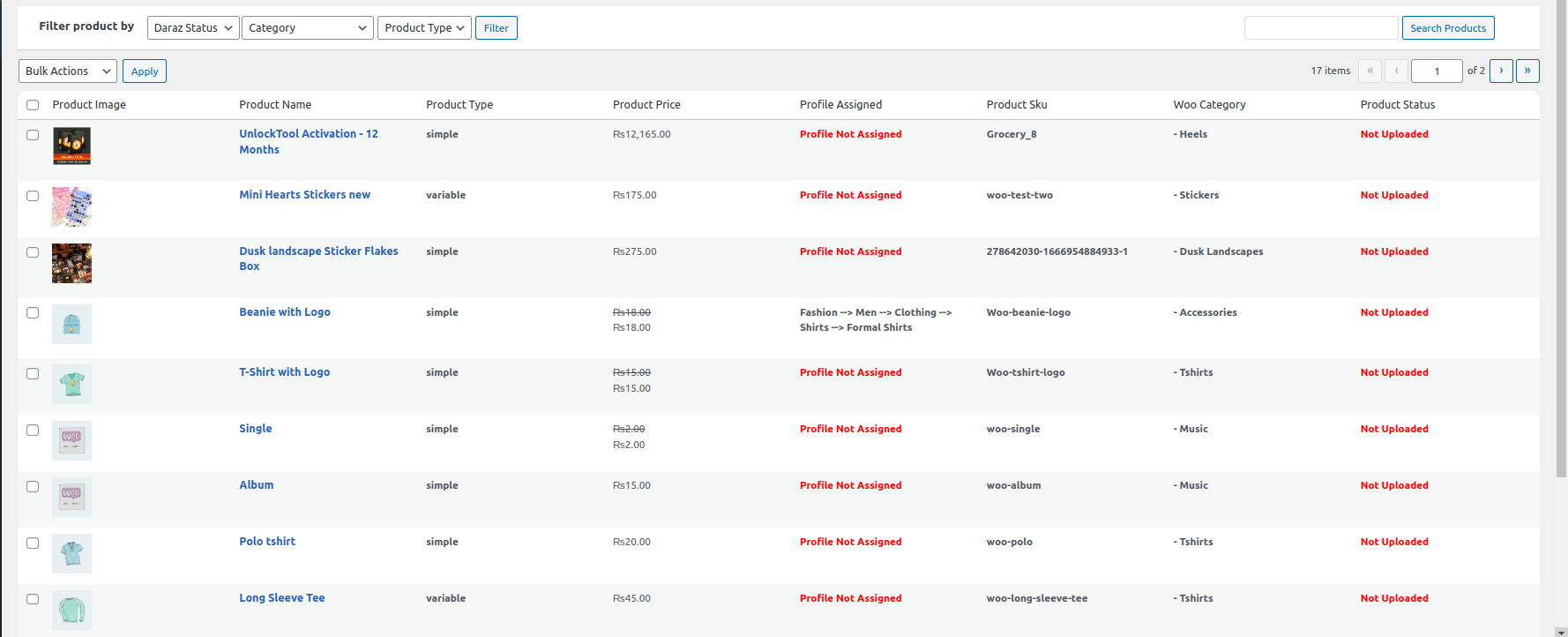Open the Daraz Status filter dropdown
The image size is (1568, 637).
pos(192,28)
